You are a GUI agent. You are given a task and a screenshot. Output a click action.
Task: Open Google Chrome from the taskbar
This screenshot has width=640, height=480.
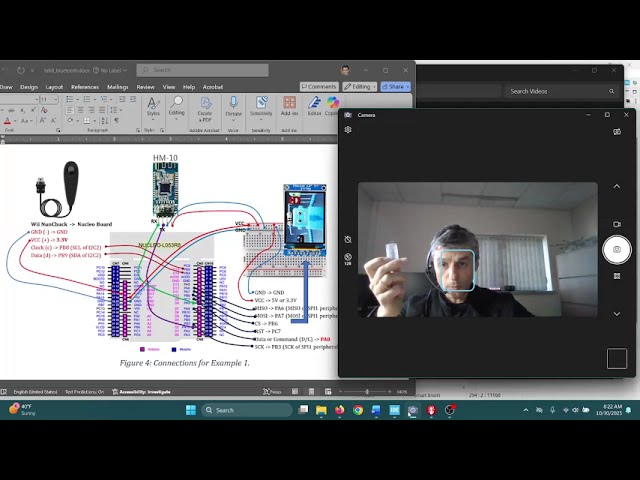coord(358,410)
